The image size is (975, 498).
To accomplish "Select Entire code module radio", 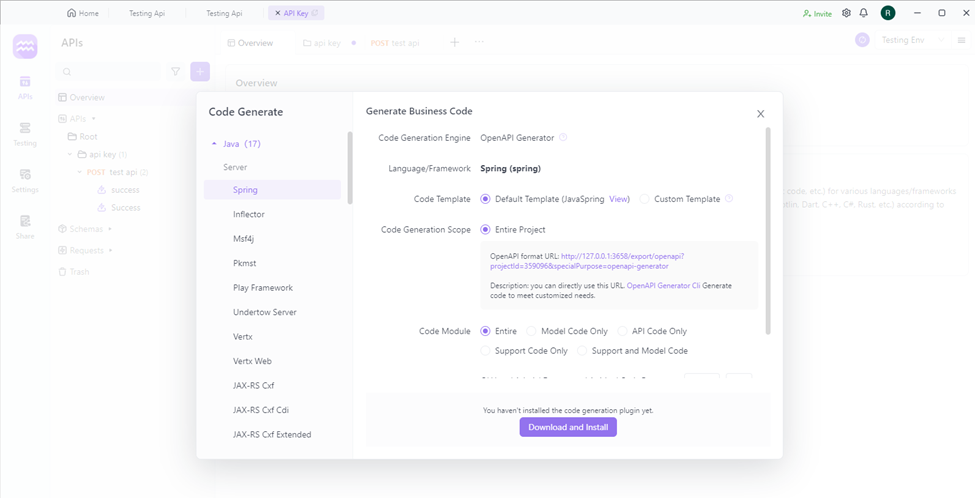I will (486, 331).
